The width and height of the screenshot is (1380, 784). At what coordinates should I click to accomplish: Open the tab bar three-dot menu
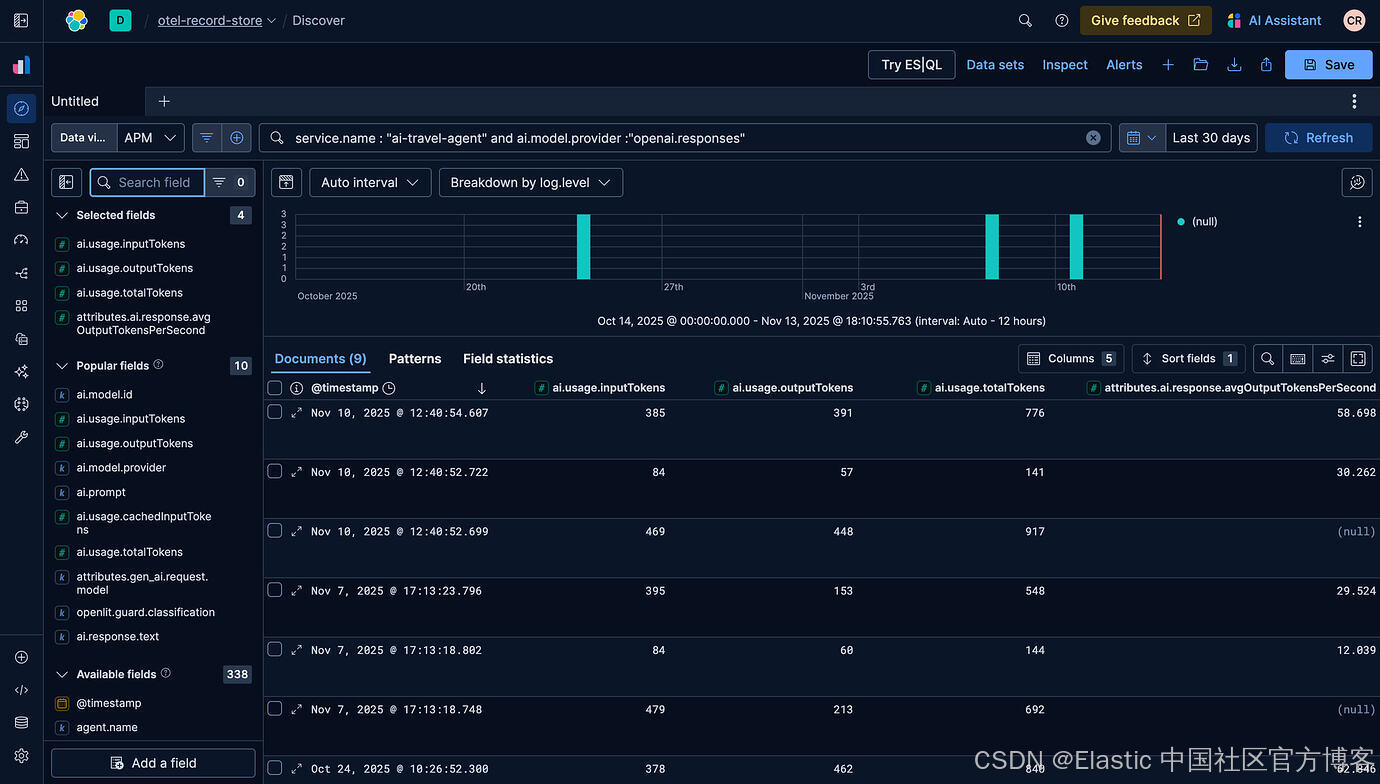pos(1354,101)
